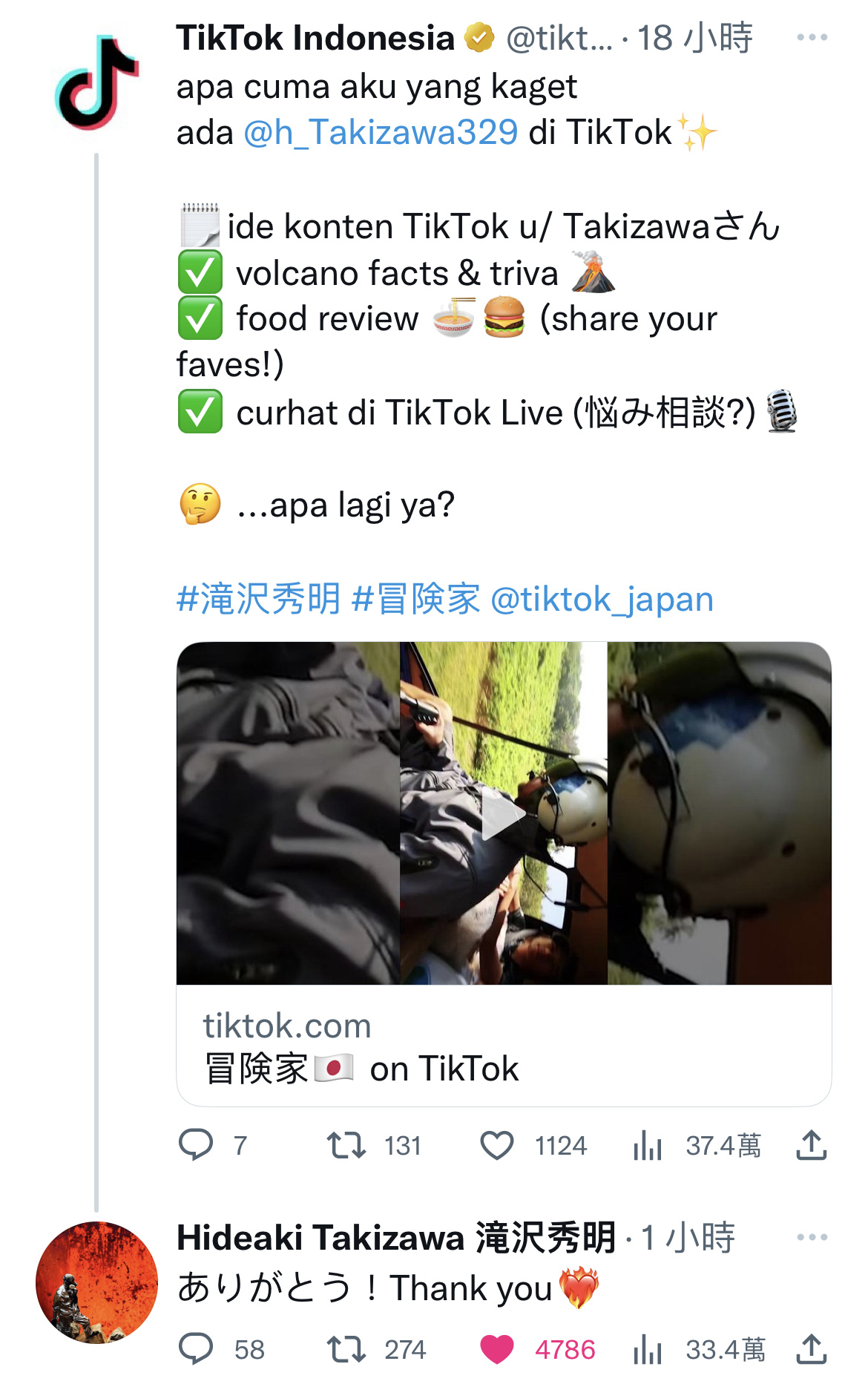The height and width of the screenshot is (1387, 868).
Task: Play the embedded TikTok video
Action: tap(504, 813)
